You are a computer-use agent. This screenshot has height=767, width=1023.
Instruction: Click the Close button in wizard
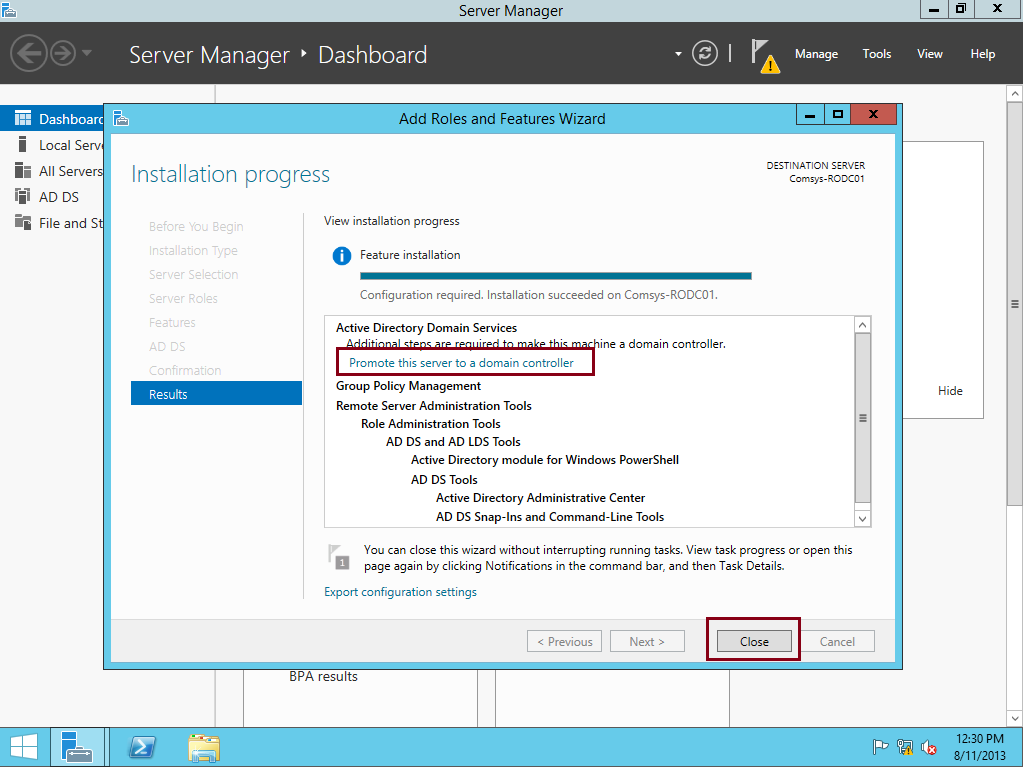pos(754,642)
